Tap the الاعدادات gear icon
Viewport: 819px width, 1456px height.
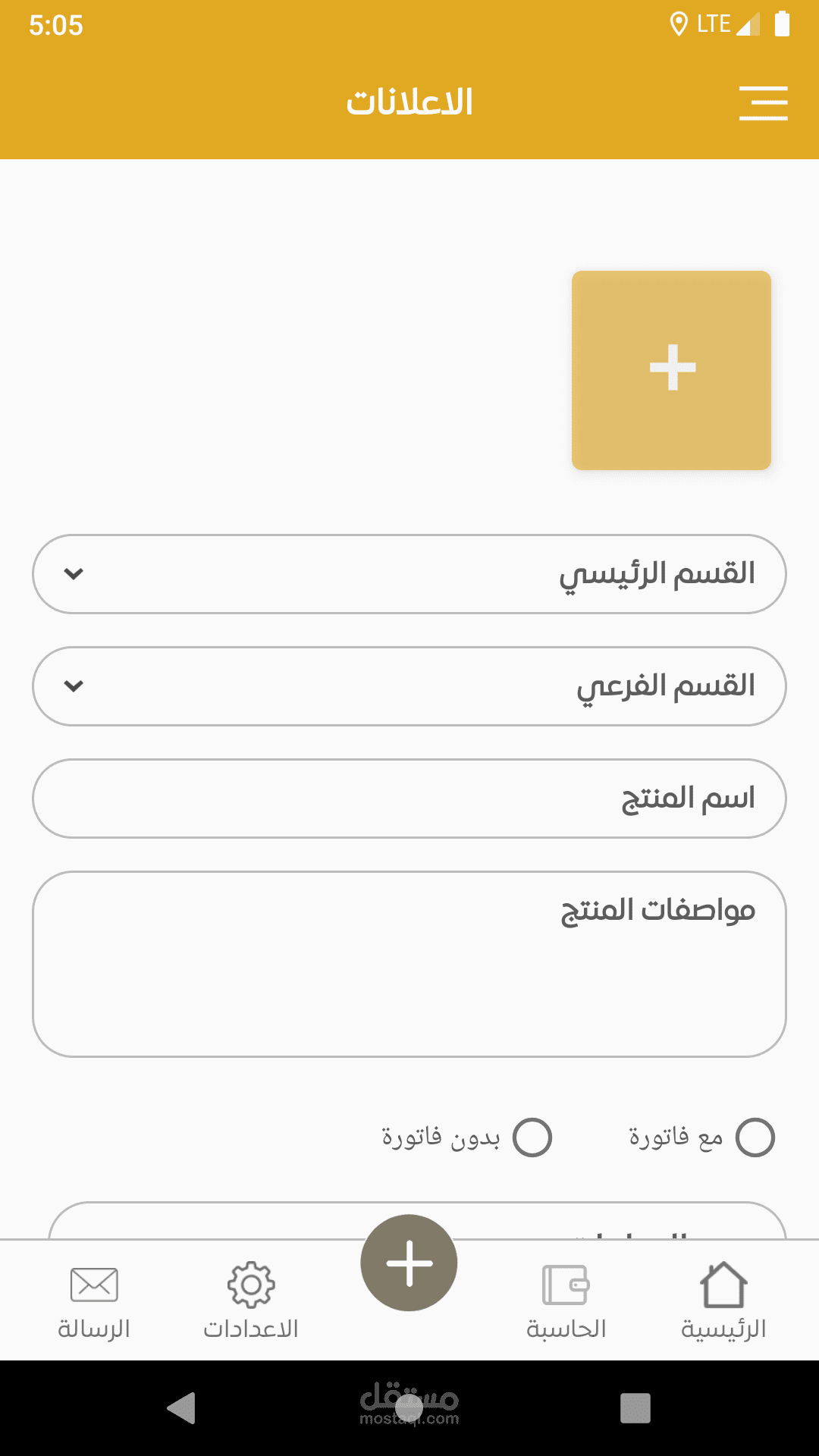(251, 1285)
